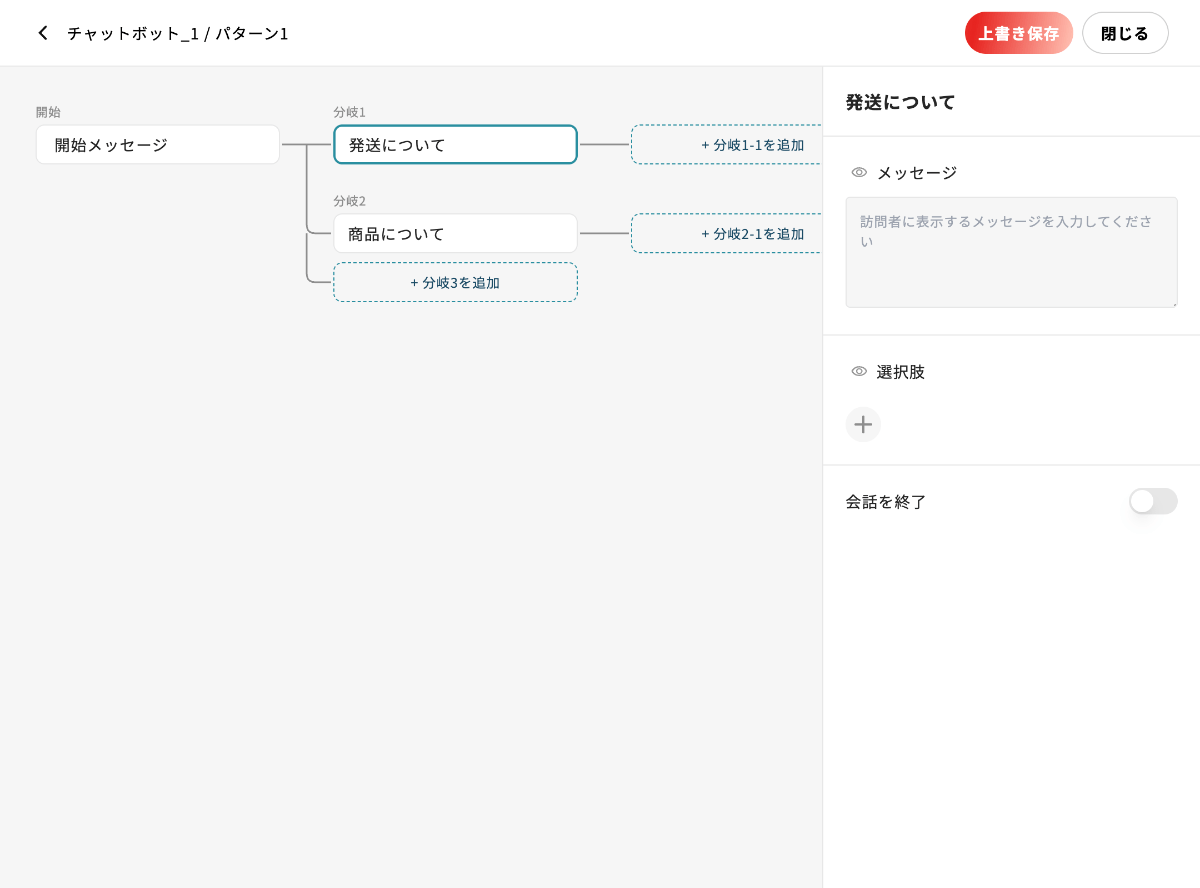
Task: Click the 分岐2 label
Action: [349, 200]
